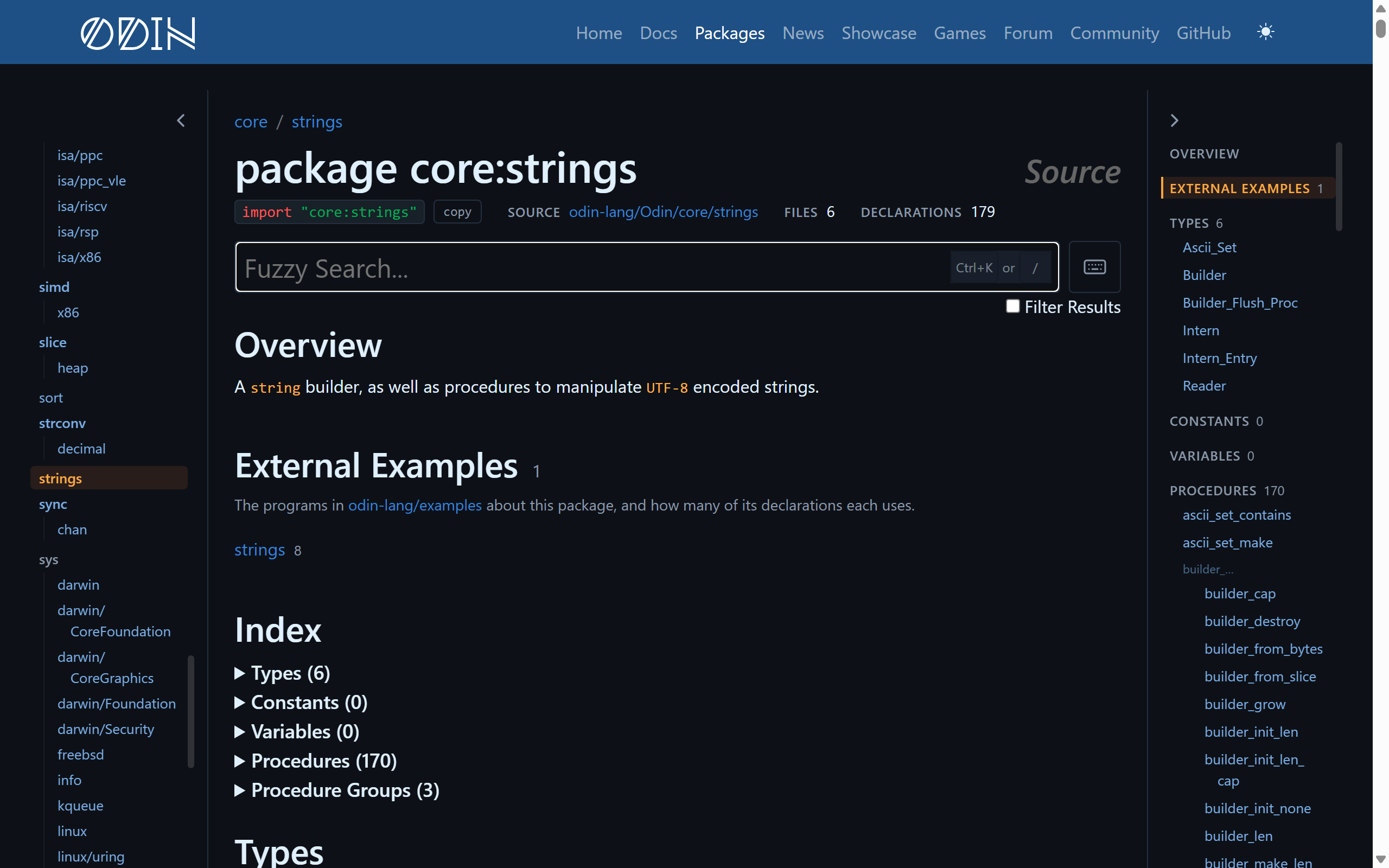Expand the Variables (0) index section
This screenshot has width=1389, height=868.
tap(297, 731)
